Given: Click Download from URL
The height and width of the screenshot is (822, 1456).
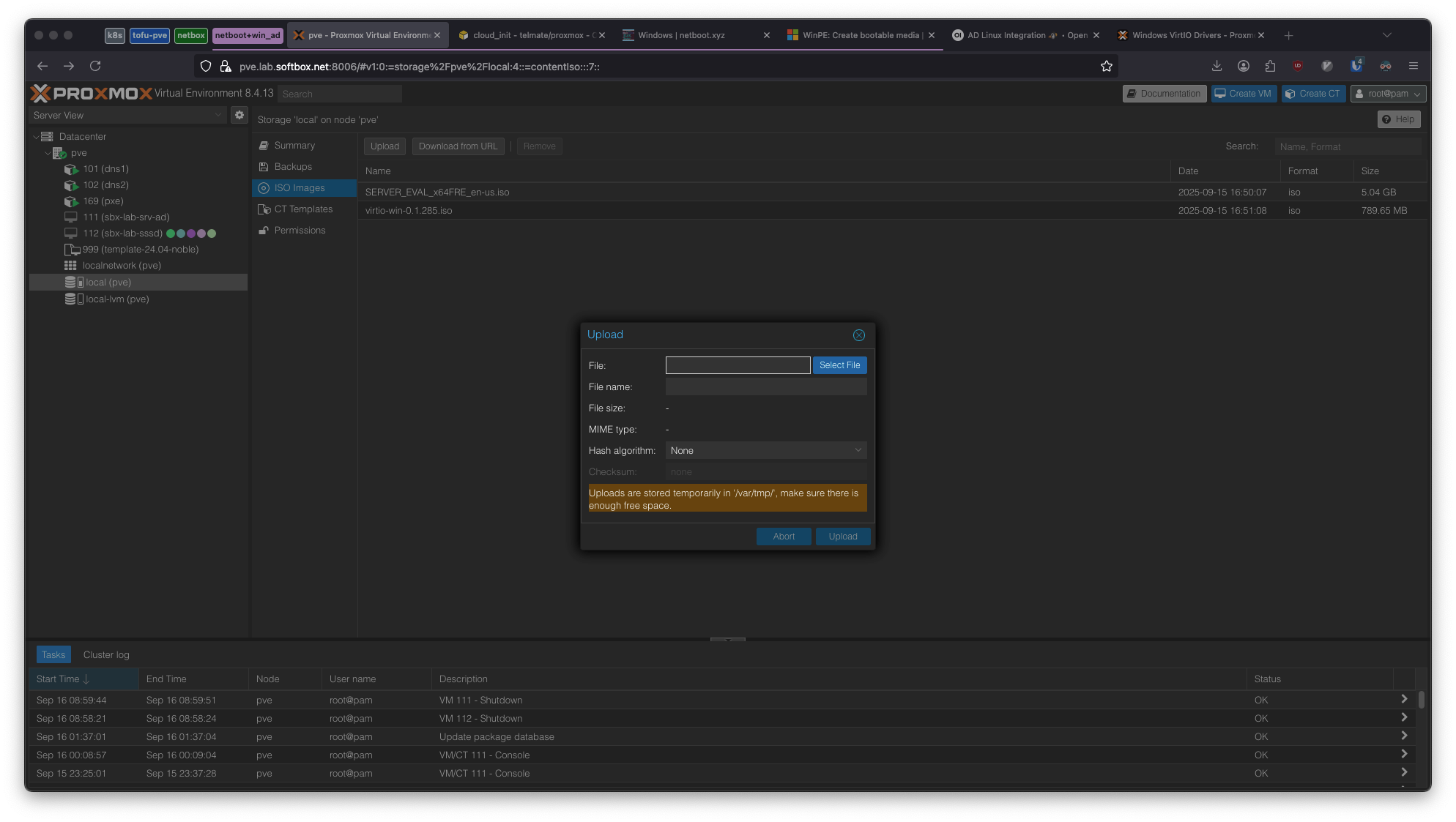Looking at the screenshot, I should click(458, 146).
